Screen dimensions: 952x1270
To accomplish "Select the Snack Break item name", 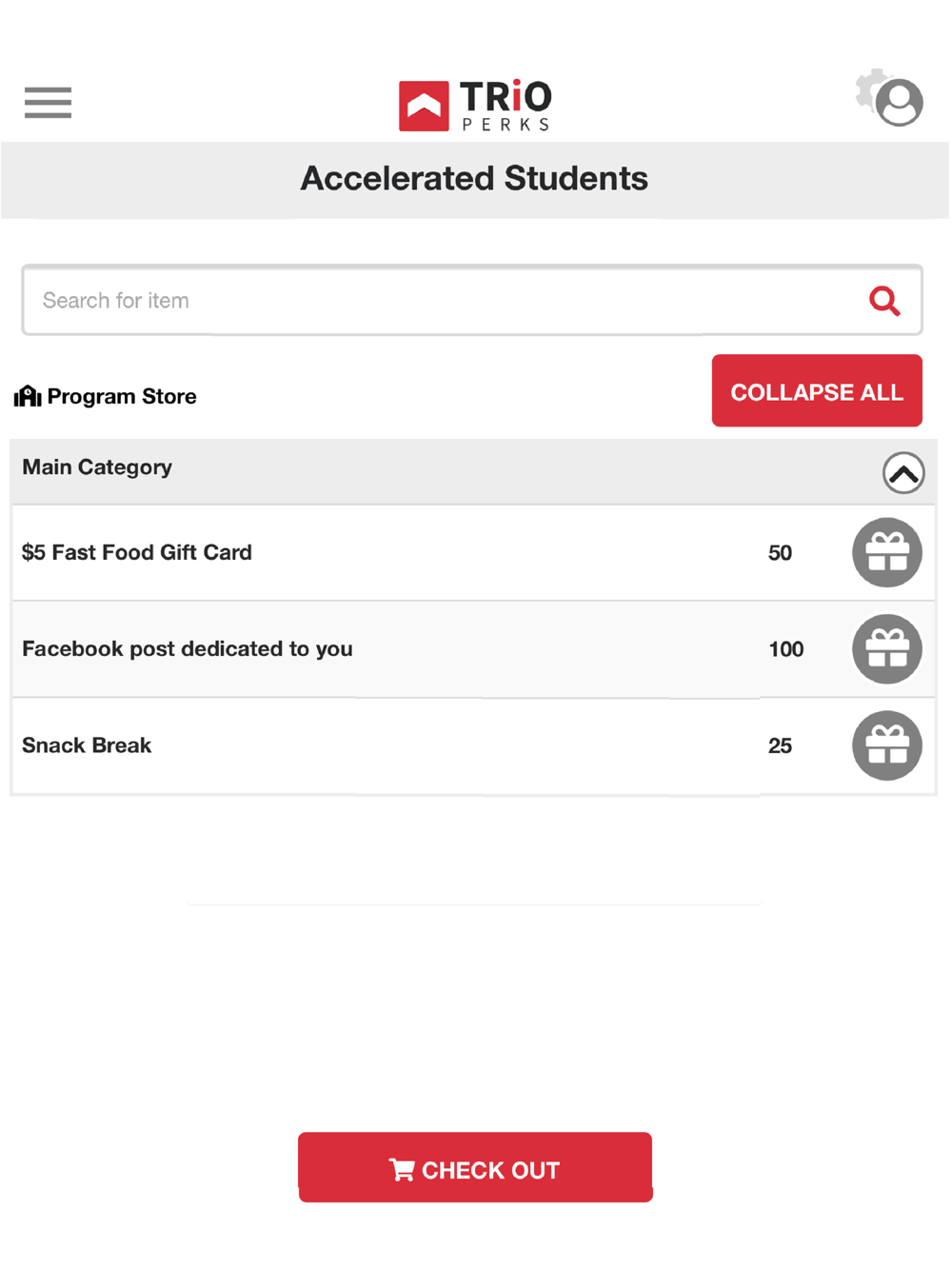I will point(87,745).
